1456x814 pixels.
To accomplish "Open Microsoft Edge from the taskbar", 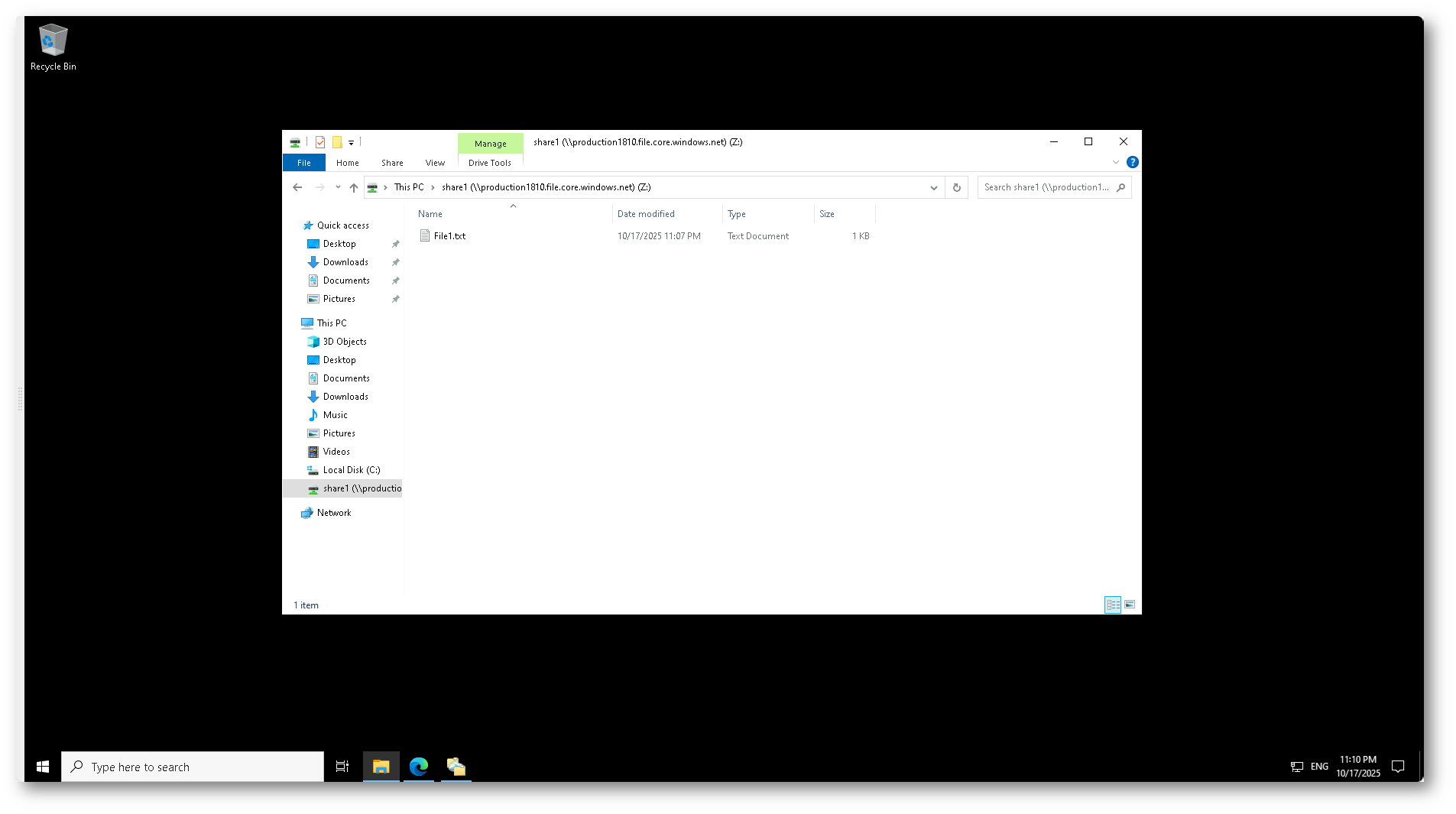I will coord(418,766).
